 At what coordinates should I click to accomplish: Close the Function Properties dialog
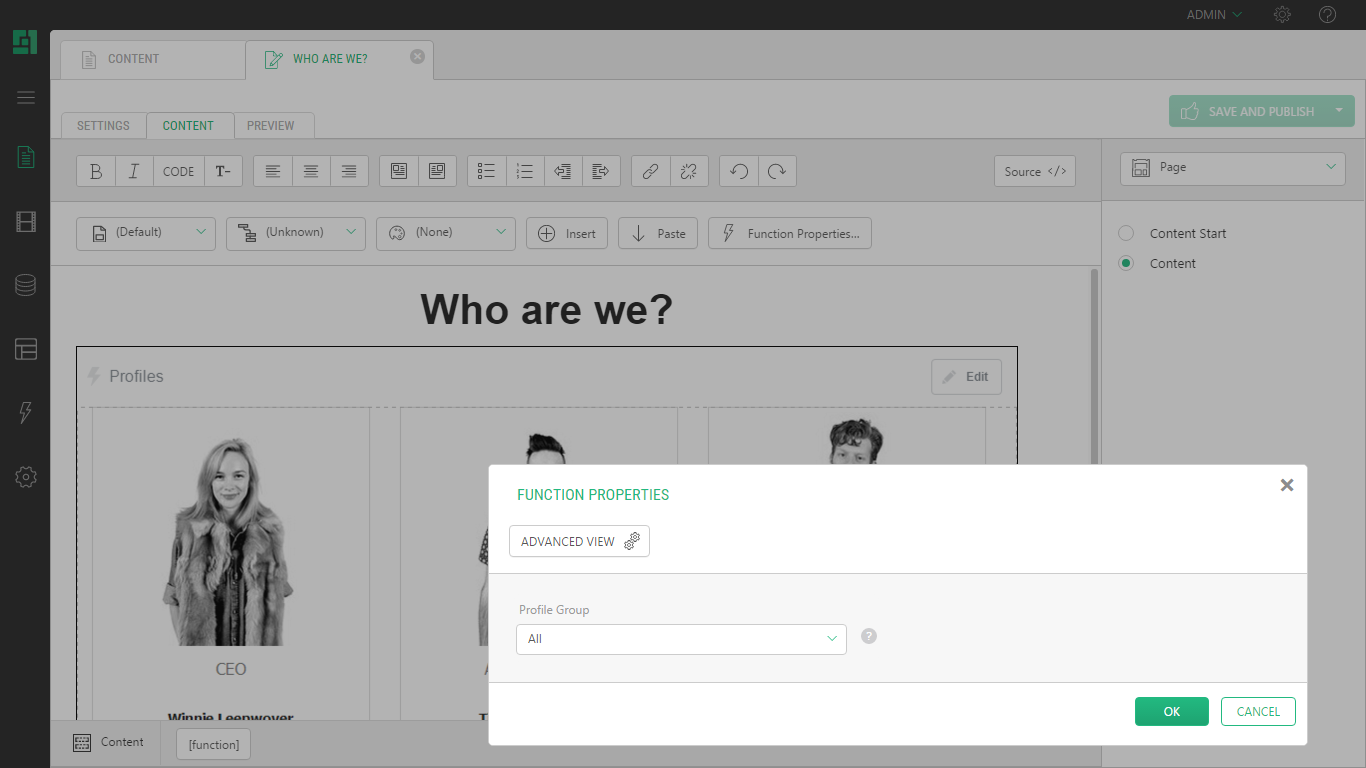coord(1287,485)
